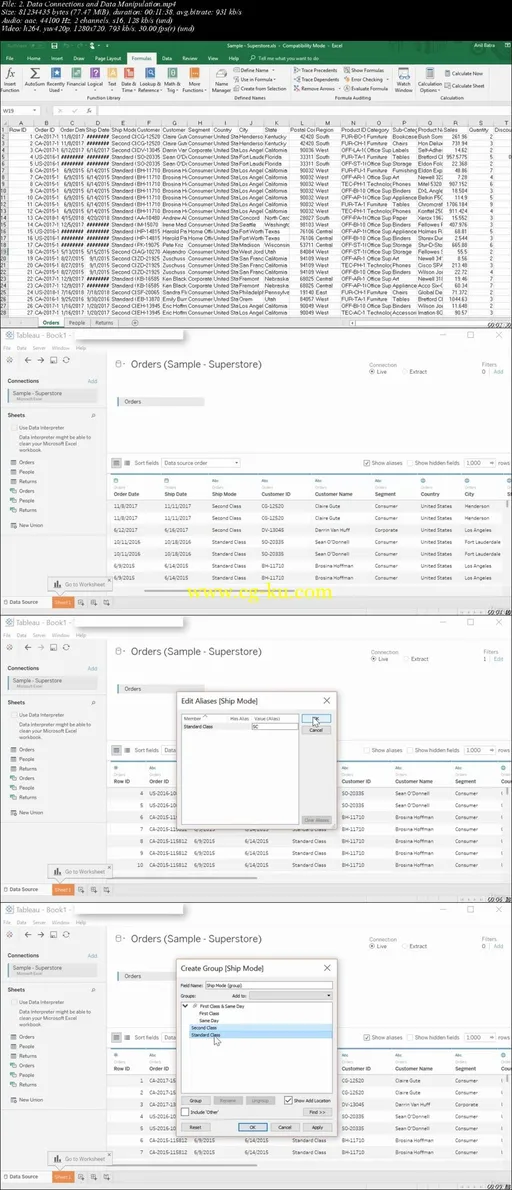Click Show Formulas in Excel ribbon

click(x=363, y=70)
